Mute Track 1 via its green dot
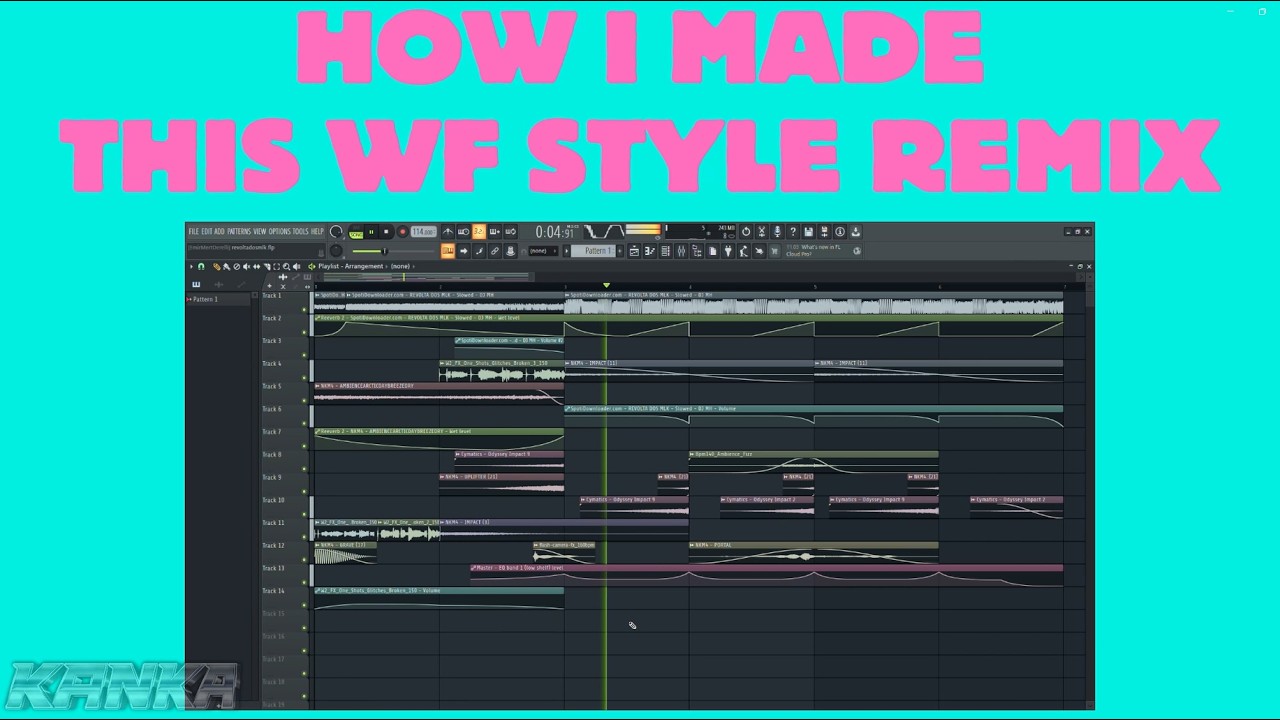 coord(304,309)
